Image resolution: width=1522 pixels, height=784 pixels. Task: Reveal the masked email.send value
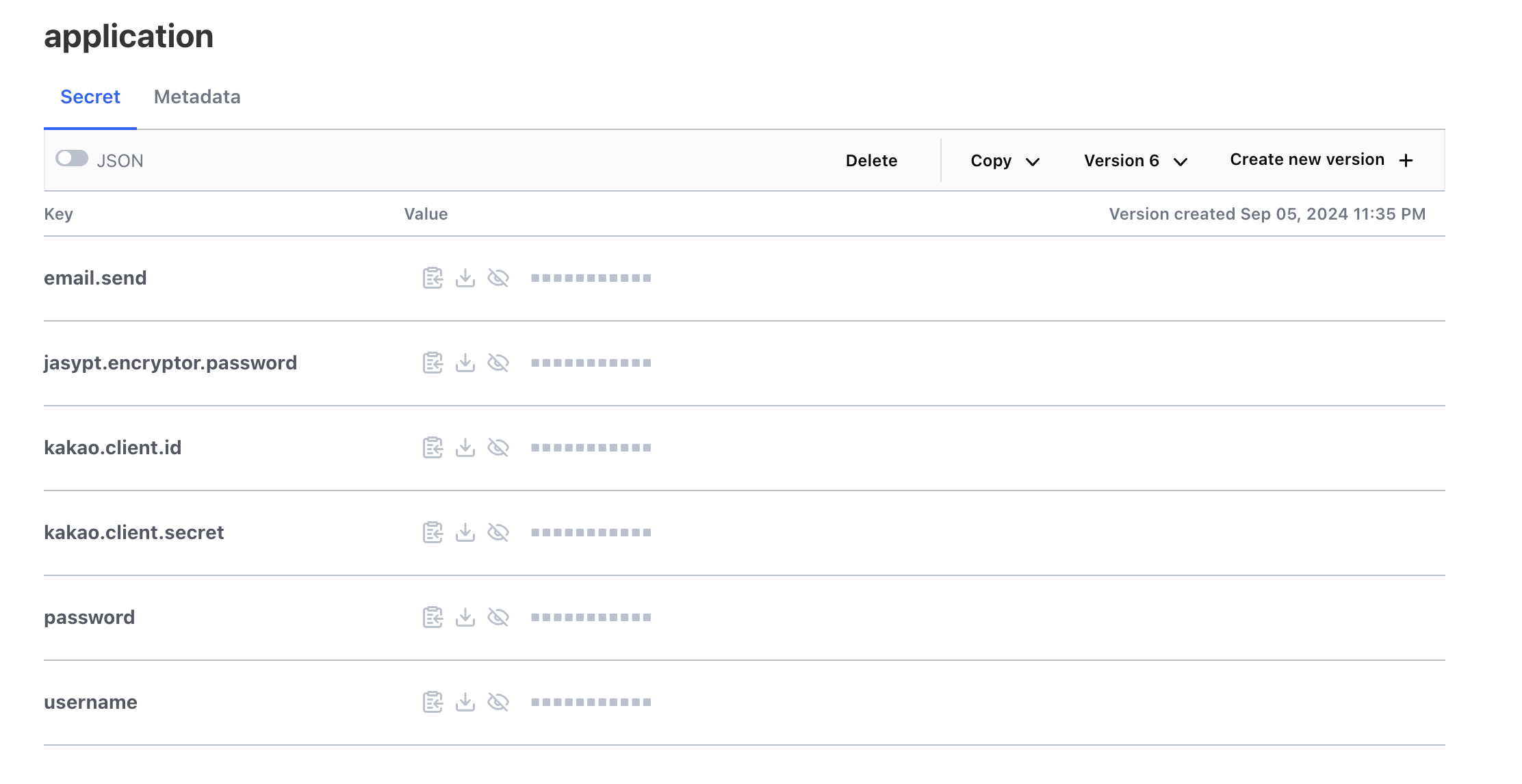pos(498,278)
